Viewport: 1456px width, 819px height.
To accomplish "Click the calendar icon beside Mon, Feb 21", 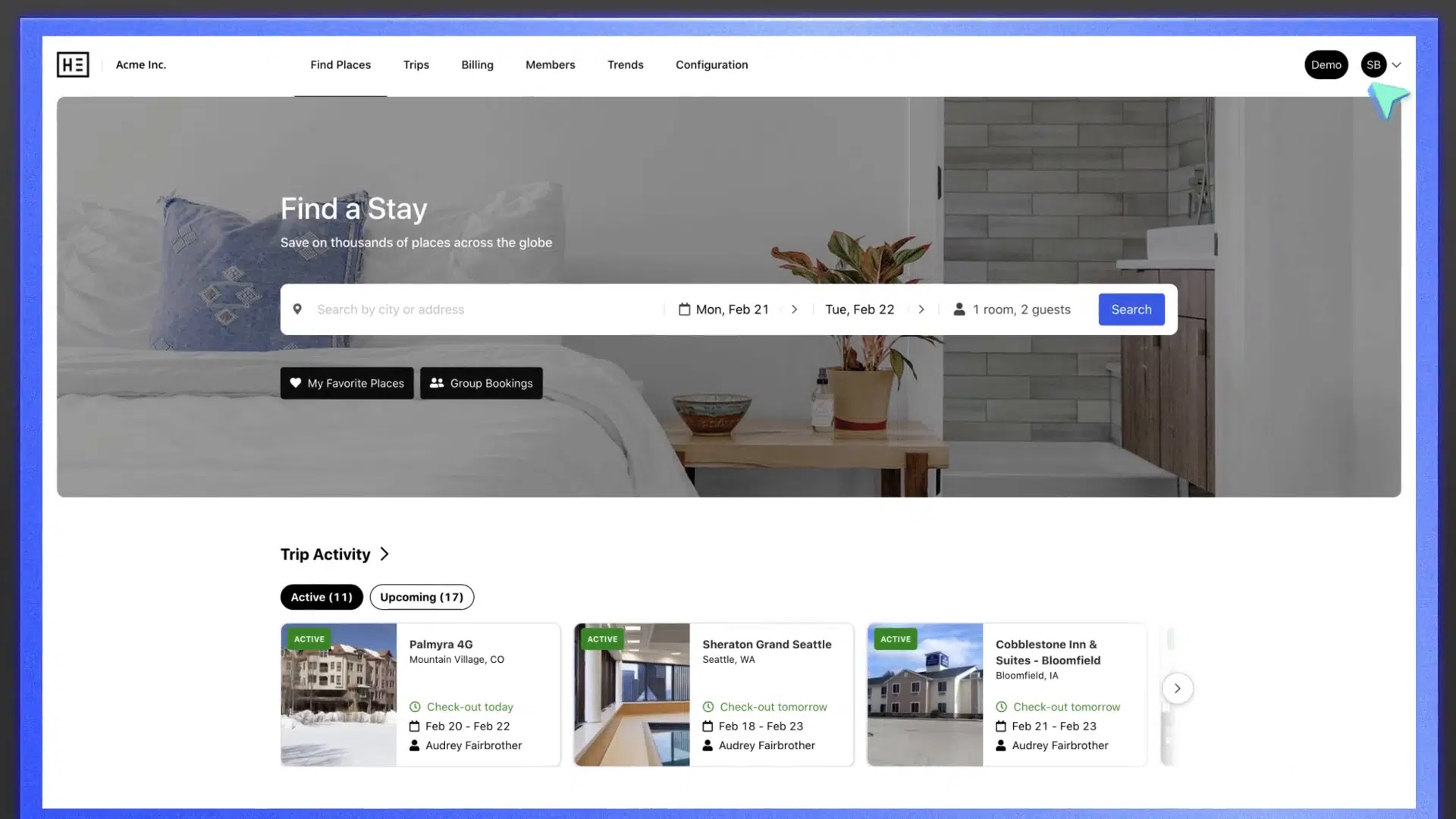I will tap(684, 309).
